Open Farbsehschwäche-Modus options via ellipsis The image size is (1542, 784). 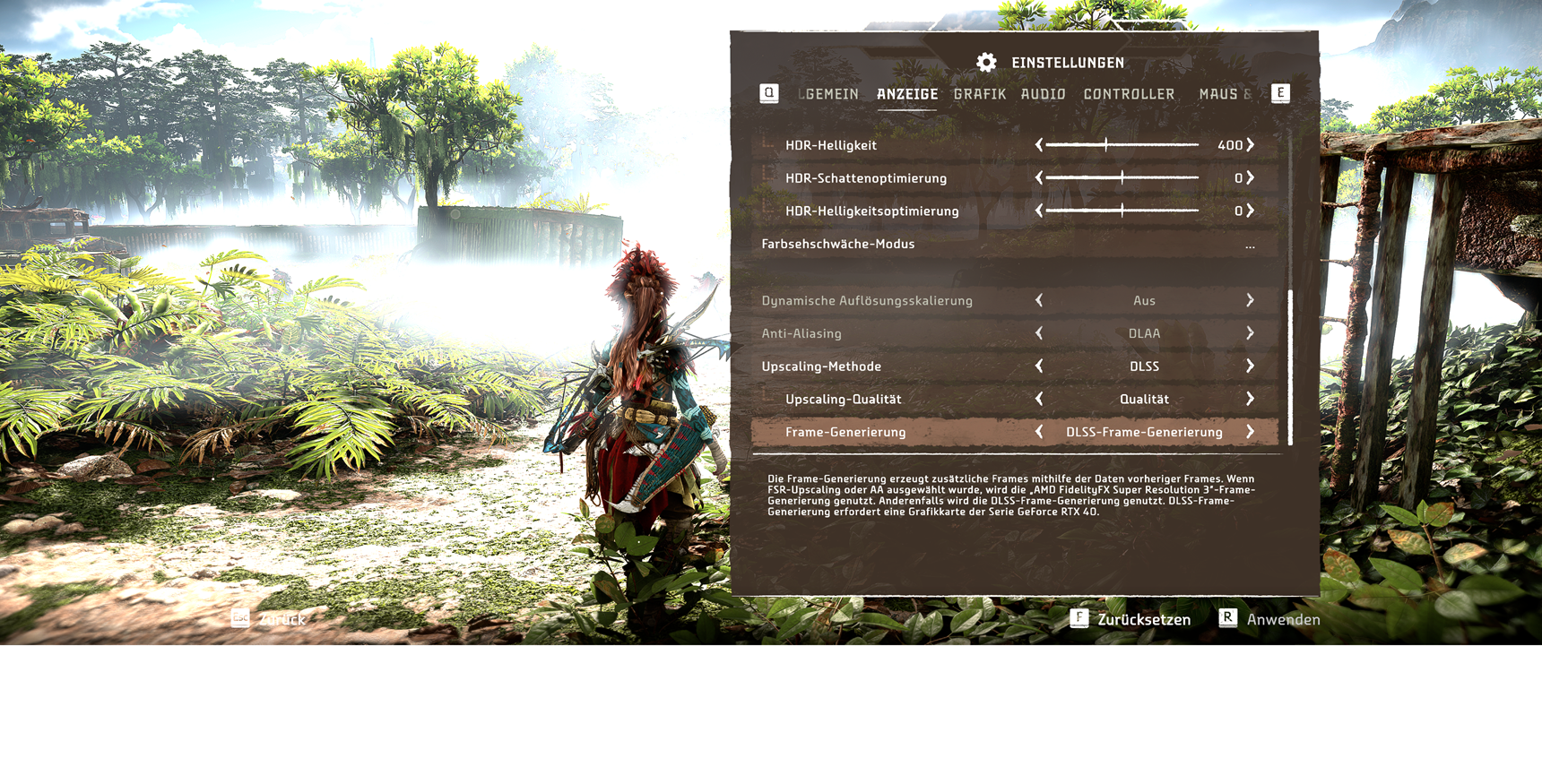(1250, 246)
